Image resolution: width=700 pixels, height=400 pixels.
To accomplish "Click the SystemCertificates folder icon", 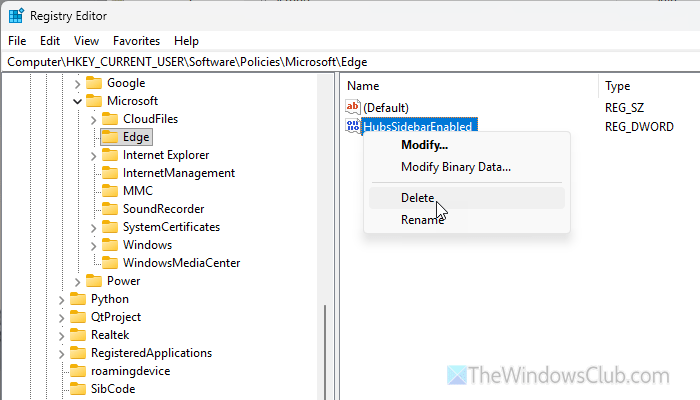I will pos(110,227).
